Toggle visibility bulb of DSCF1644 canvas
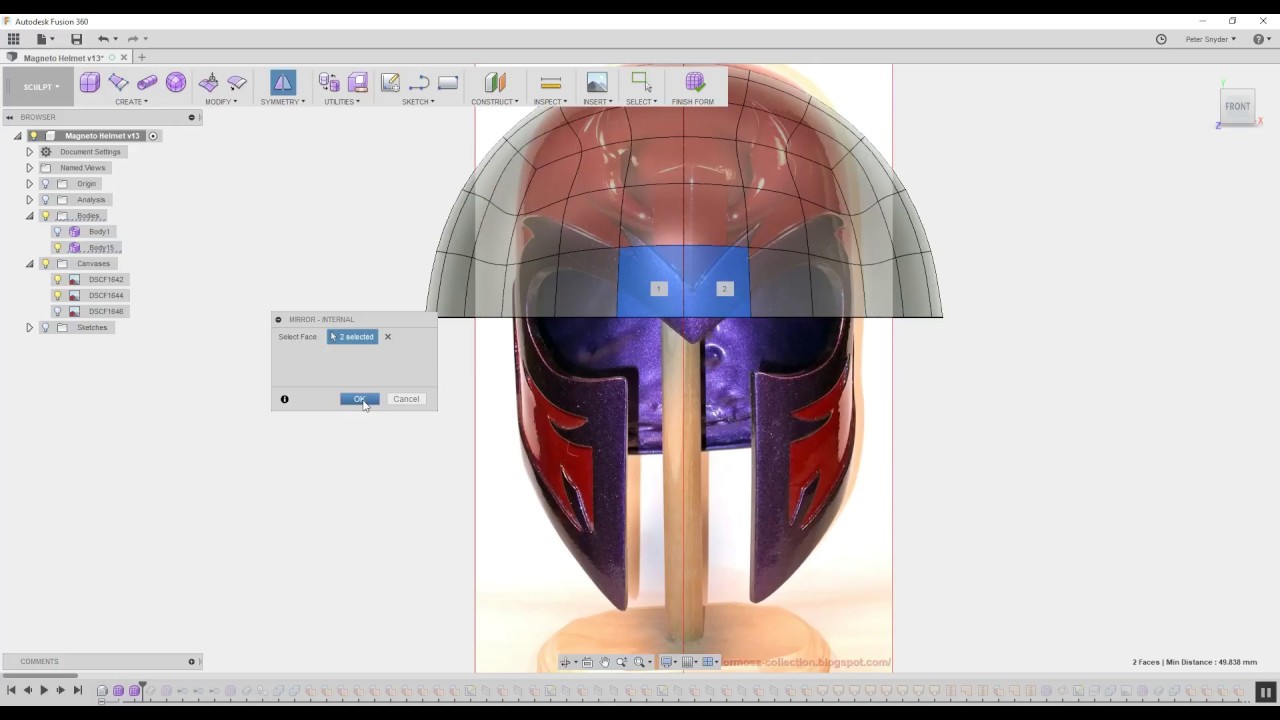 pyautogui.click(x=57, y=296)
